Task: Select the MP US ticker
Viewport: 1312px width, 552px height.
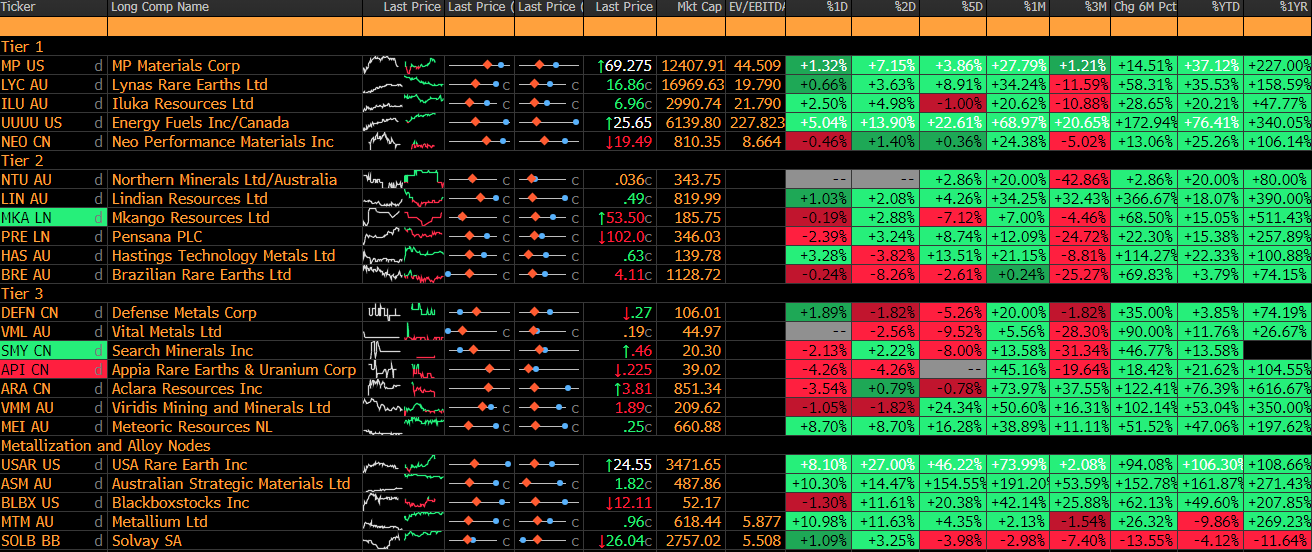Action: point(23,66)
